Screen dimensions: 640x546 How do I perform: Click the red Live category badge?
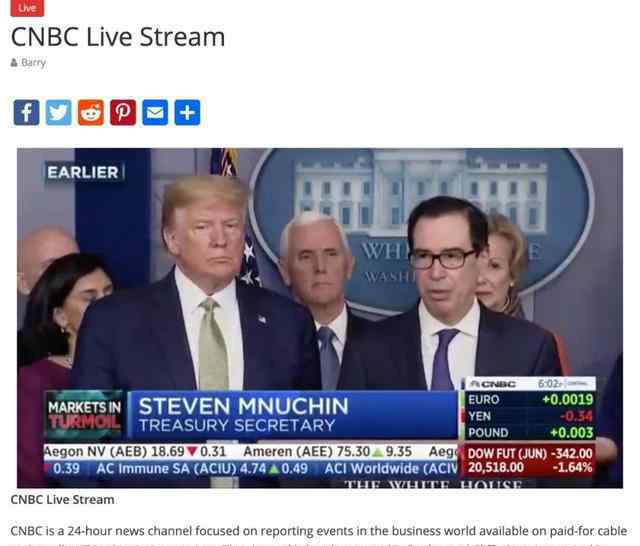27,8
